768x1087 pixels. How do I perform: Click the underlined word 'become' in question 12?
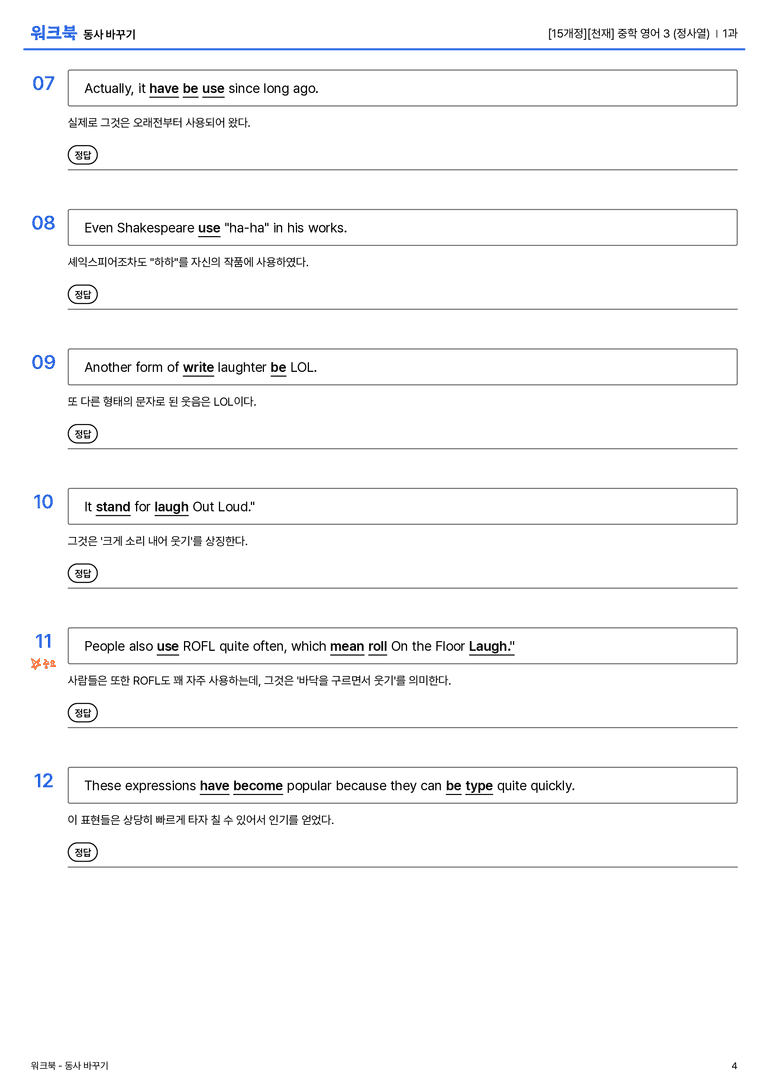[x=258, y=785]
